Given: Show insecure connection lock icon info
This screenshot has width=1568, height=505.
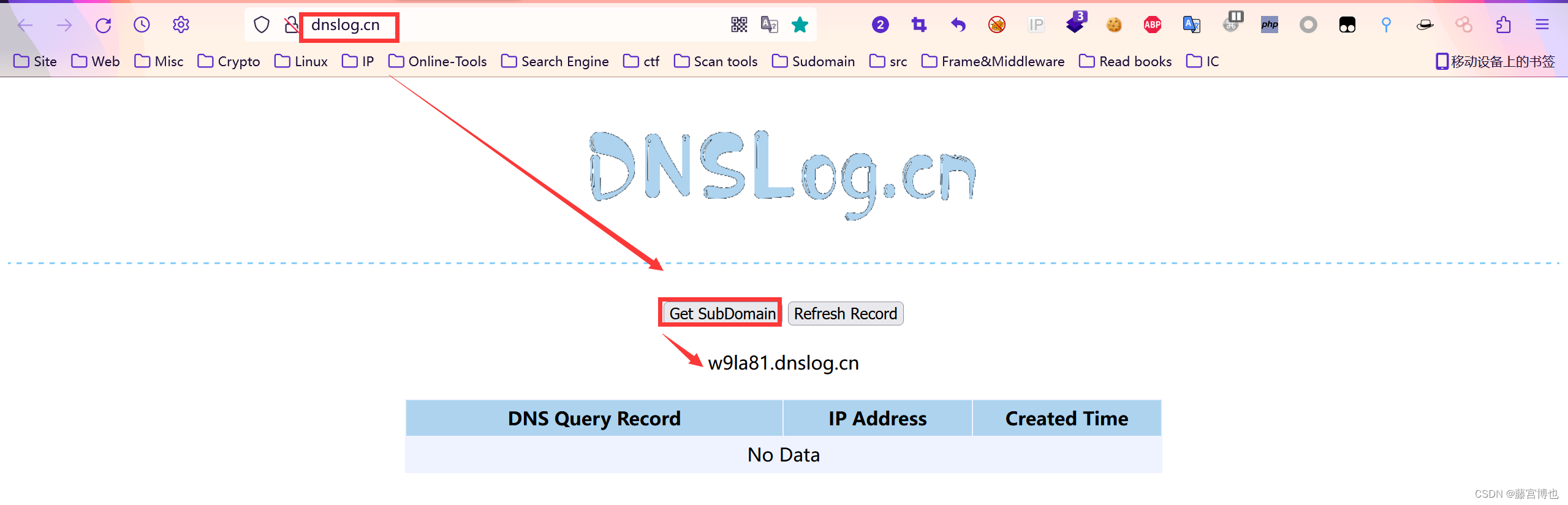Looking at the screenshot, I should coord(291,25).
